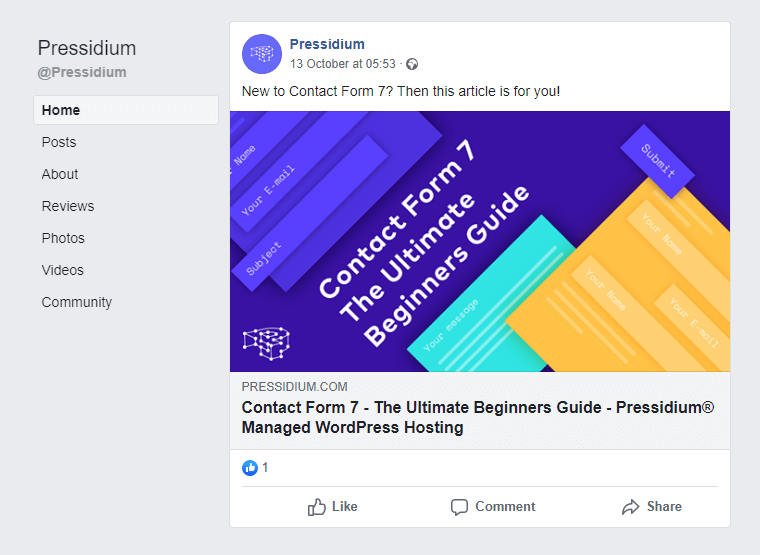Click the Contact Form 7 article image
Viewport: 760px width, 555px height.
click(x=480, y=241)
